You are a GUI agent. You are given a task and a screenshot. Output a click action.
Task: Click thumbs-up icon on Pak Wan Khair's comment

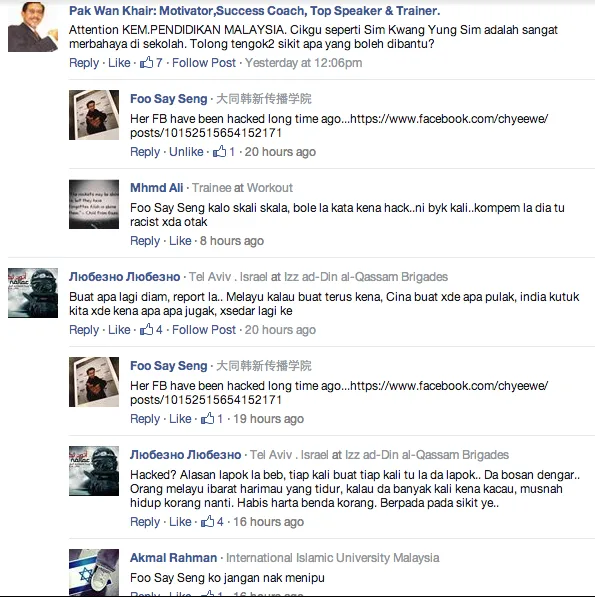coord(146,62)
